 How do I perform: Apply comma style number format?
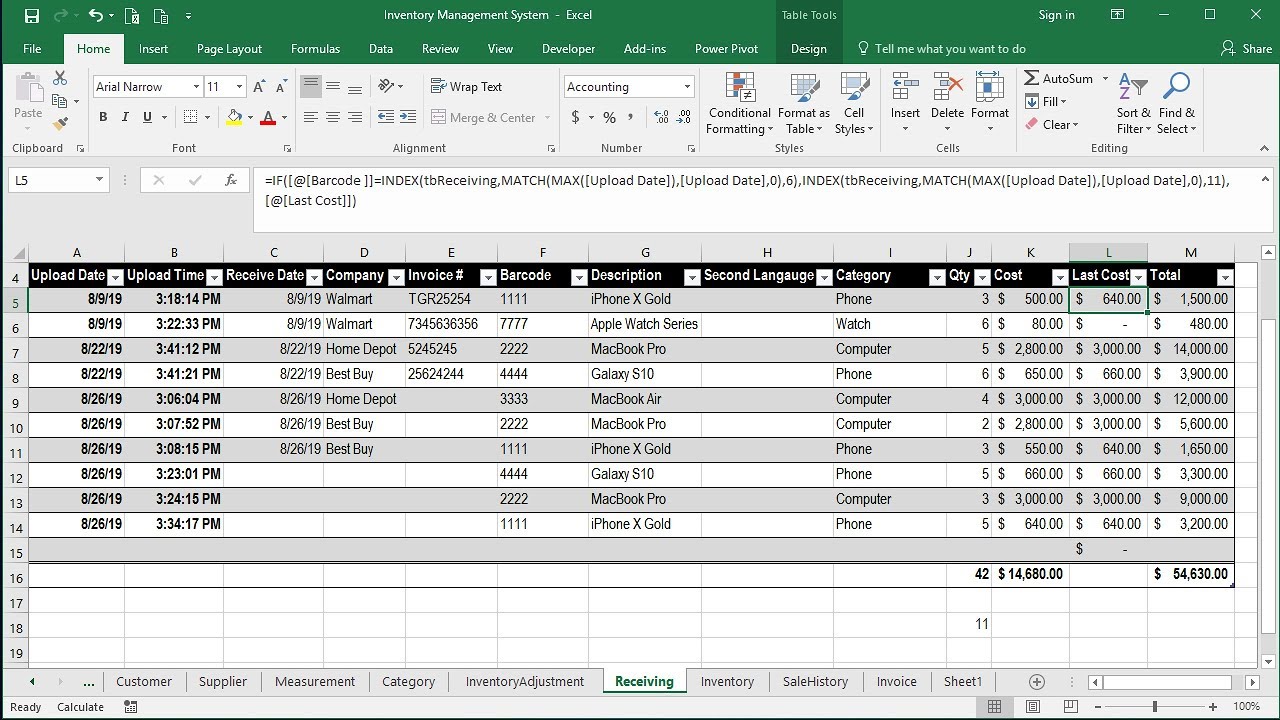631,117
